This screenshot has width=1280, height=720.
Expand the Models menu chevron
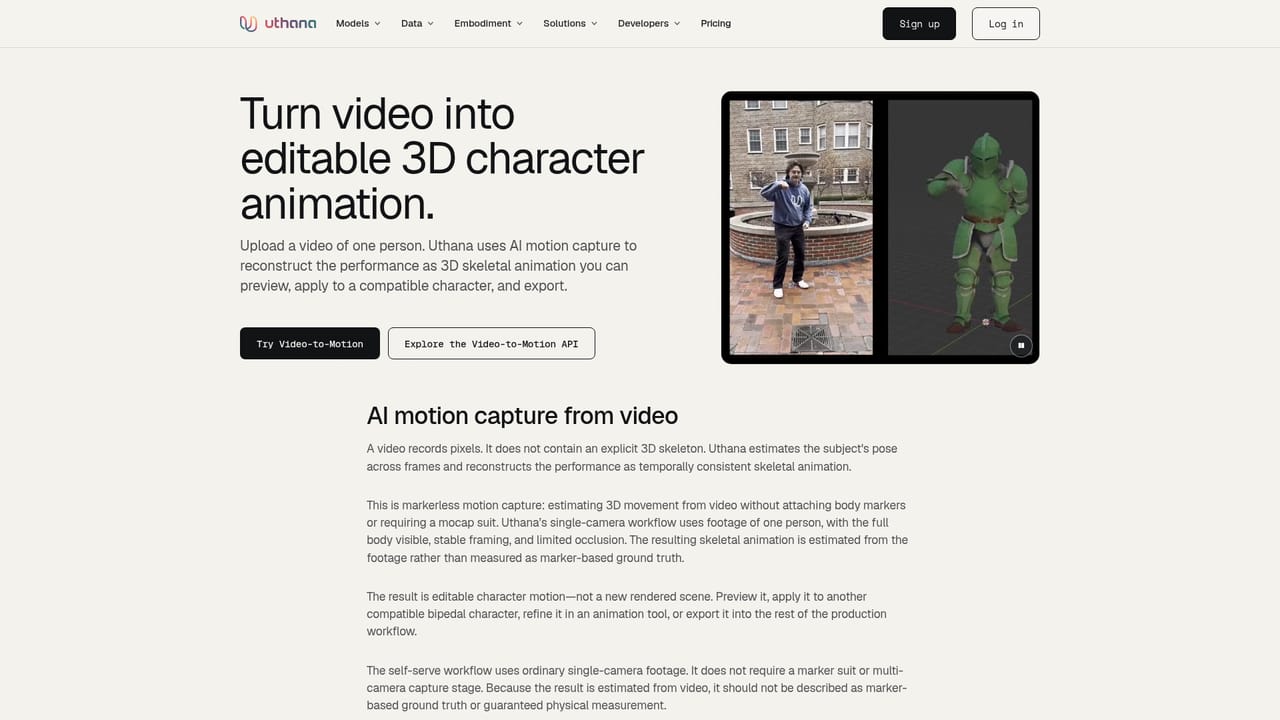point(377,23)
